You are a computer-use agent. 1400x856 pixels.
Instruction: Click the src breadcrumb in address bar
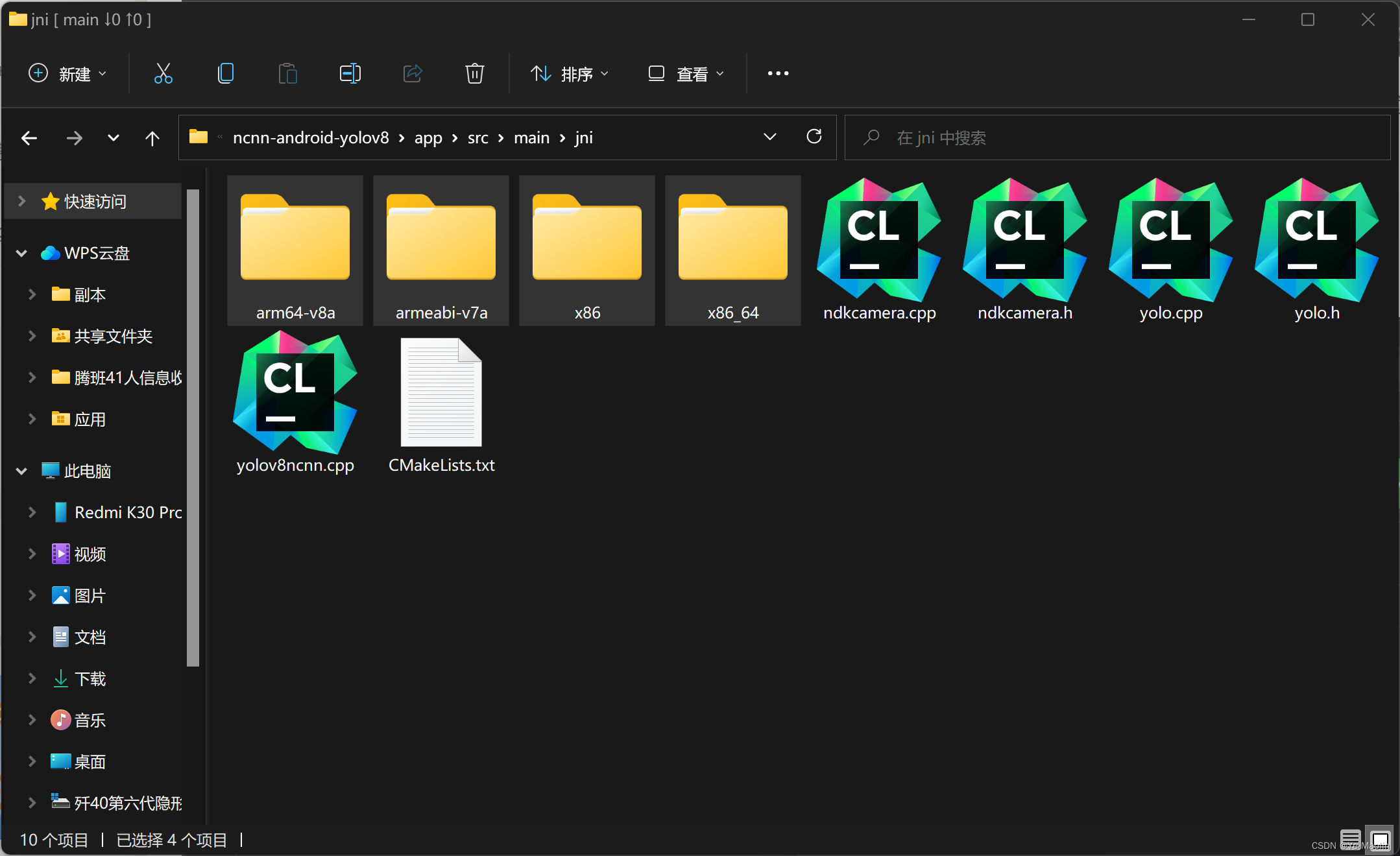[477, 138]
